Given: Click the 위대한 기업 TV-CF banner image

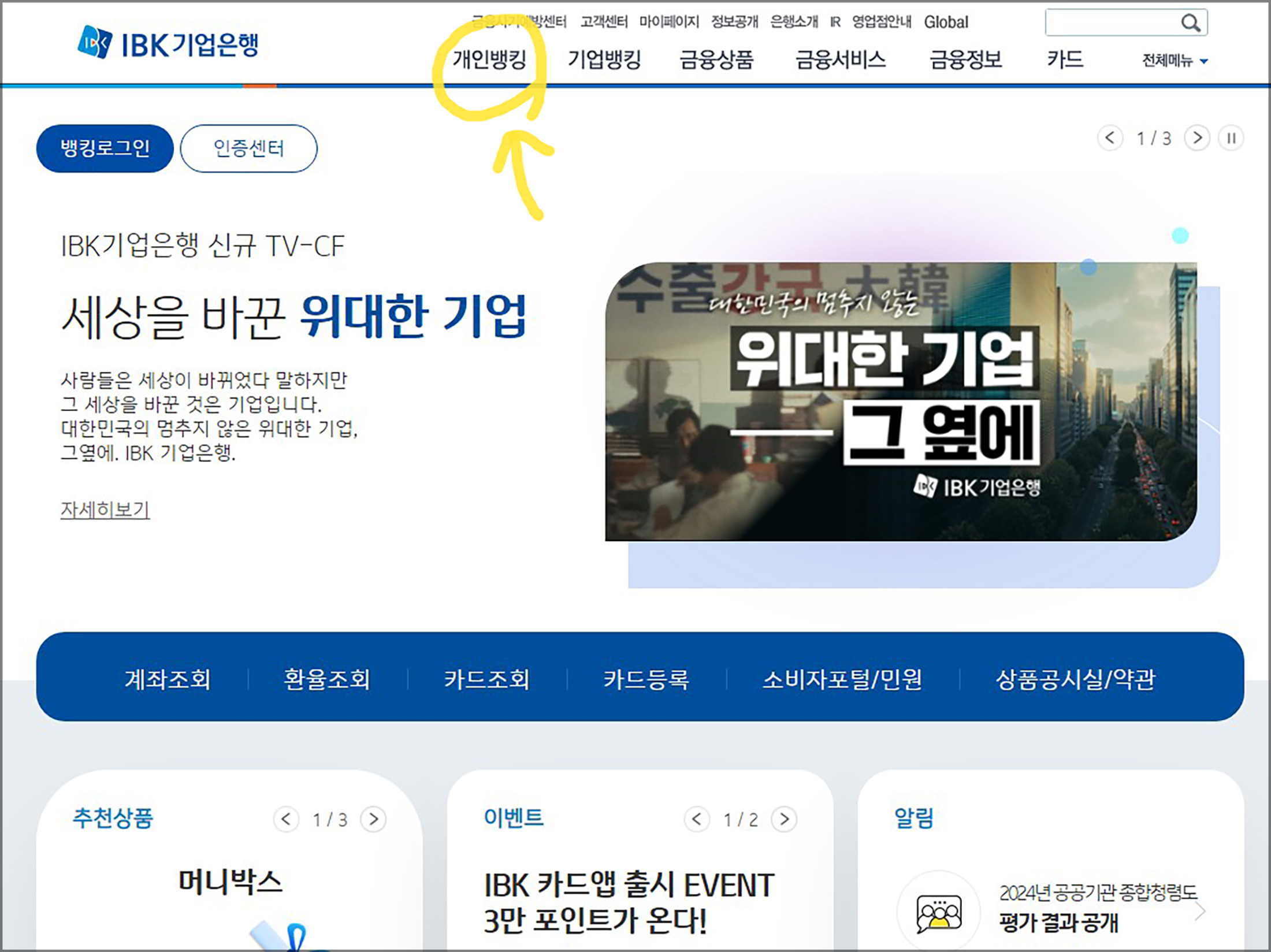Looking at the screenshot, I should (901, 401).
